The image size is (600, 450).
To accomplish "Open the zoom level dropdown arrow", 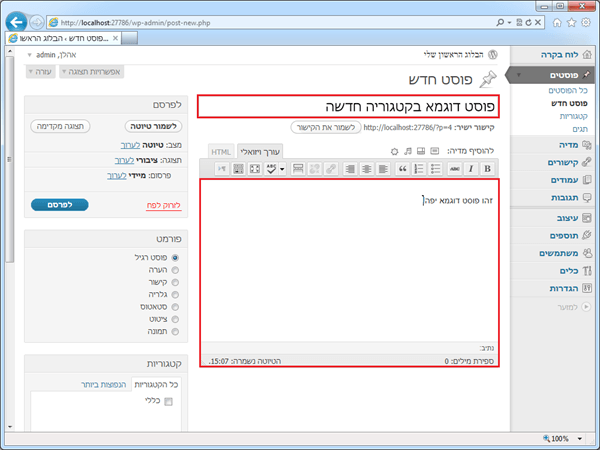I will pyautogui.click(x=580, y=439).
